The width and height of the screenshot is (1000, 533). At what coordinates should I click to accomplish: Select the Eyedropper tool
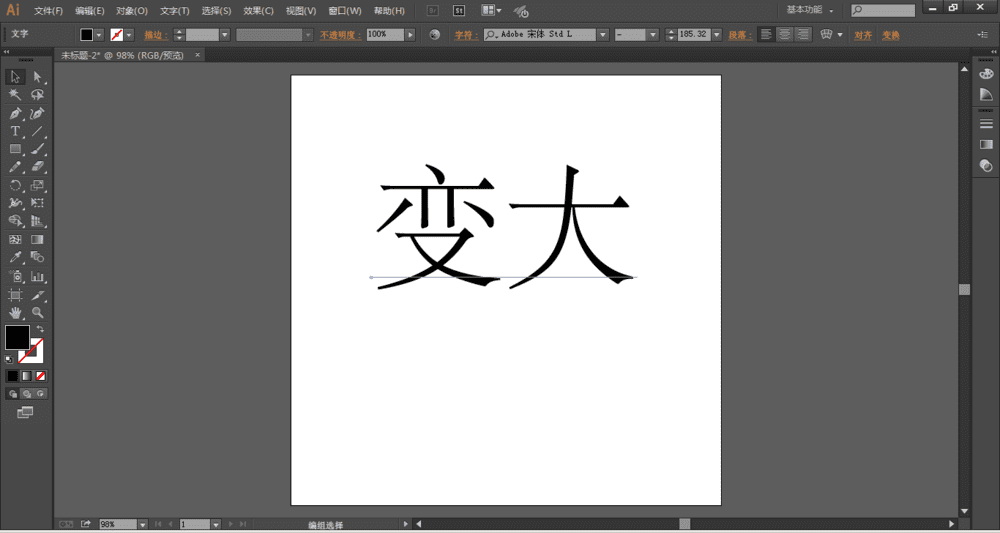coord(15,258)
